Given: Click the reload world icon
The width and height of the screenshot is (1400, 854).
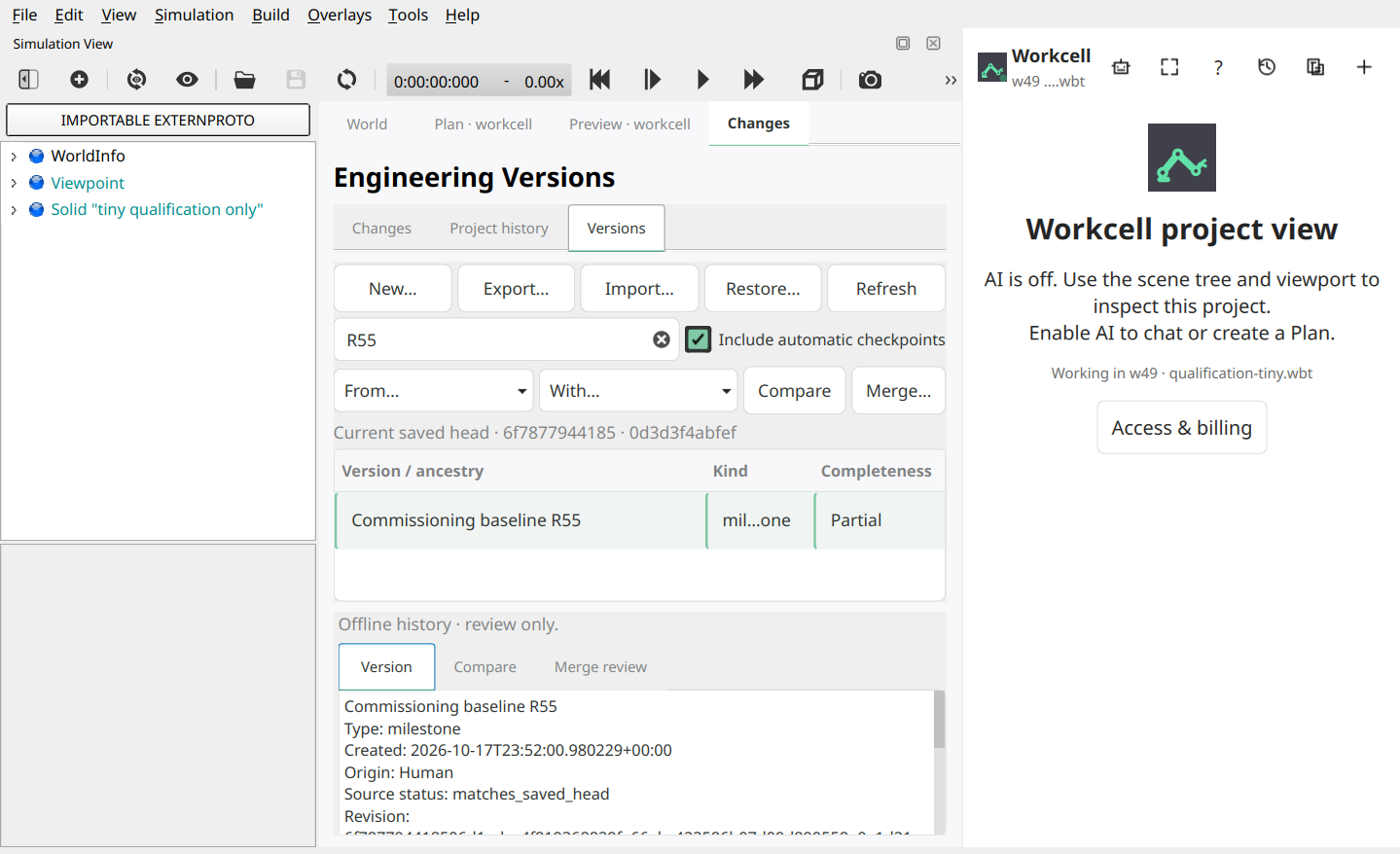Looking at the screenshot, I should (x=346, y=80).
